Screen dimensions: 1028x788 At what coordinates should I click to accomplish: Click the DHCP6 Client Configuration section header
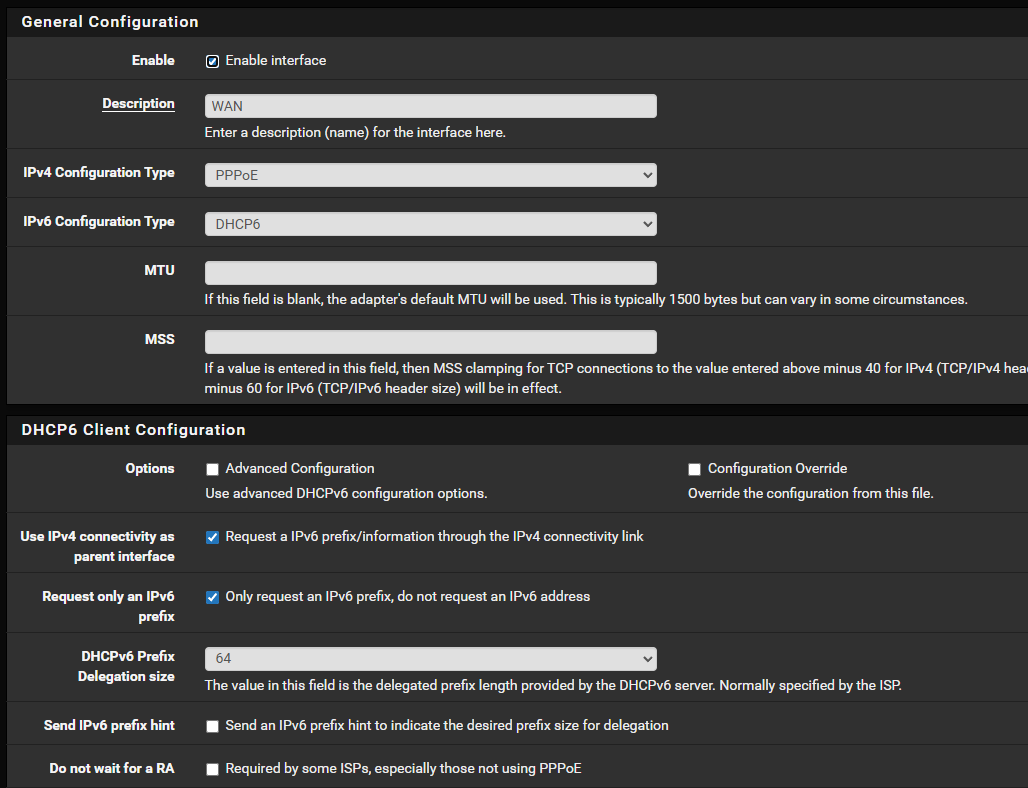133,430
